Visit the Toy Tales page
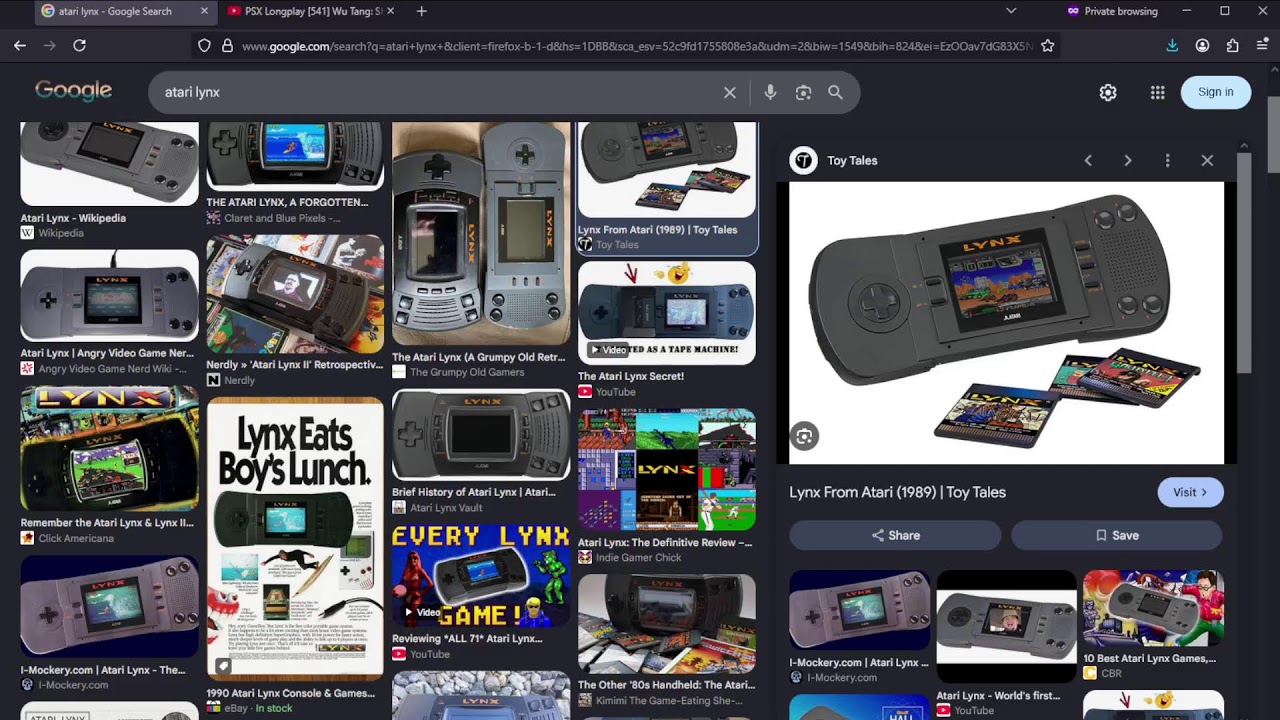1280x720 pixels. coord(1190,492)
